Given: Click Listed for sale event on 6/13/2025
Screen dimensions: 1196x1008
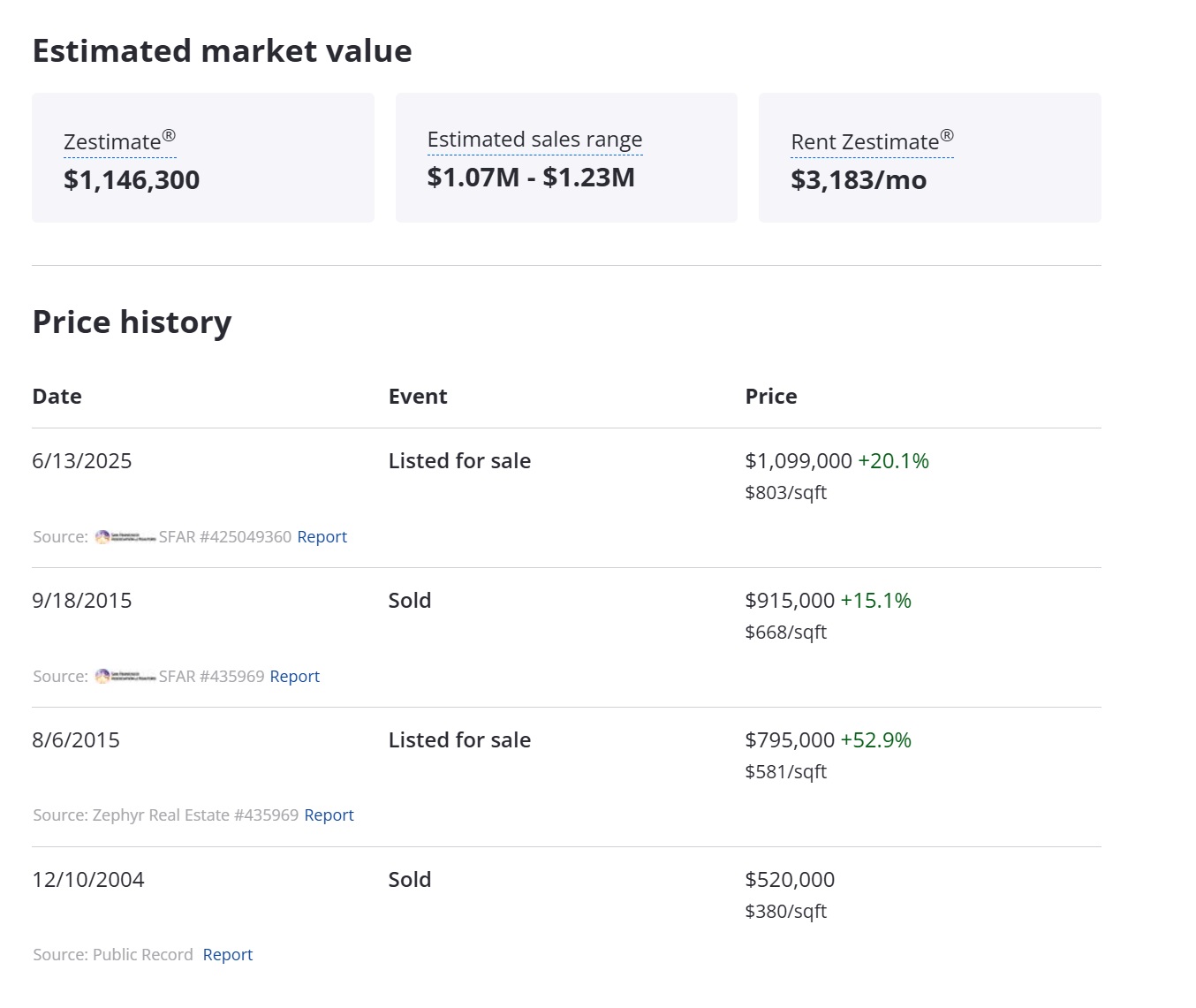Looking at the screenshot, I should pos(459,461).
